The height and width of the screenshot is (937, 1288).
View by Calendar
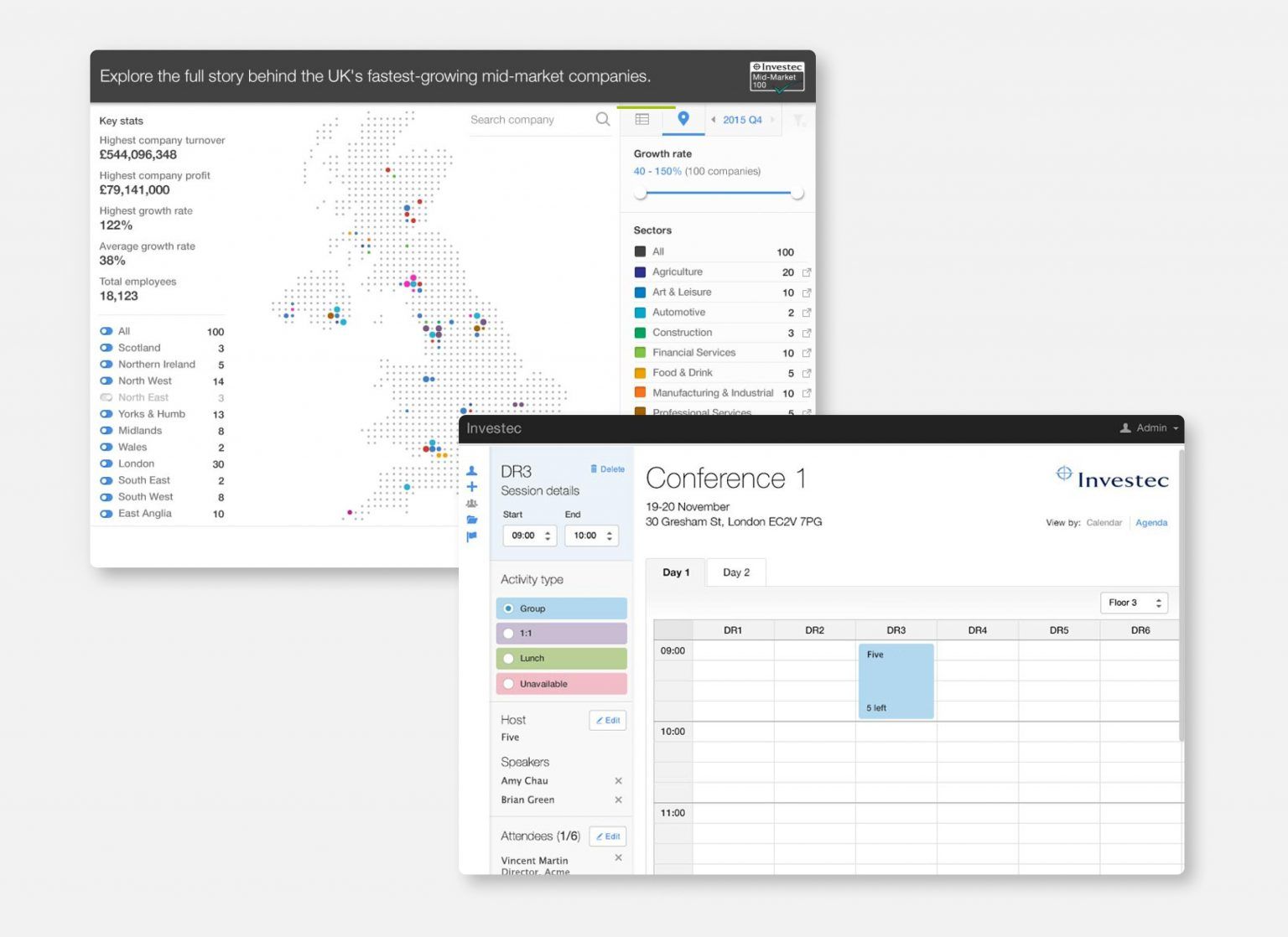[x=1104, y=523]
